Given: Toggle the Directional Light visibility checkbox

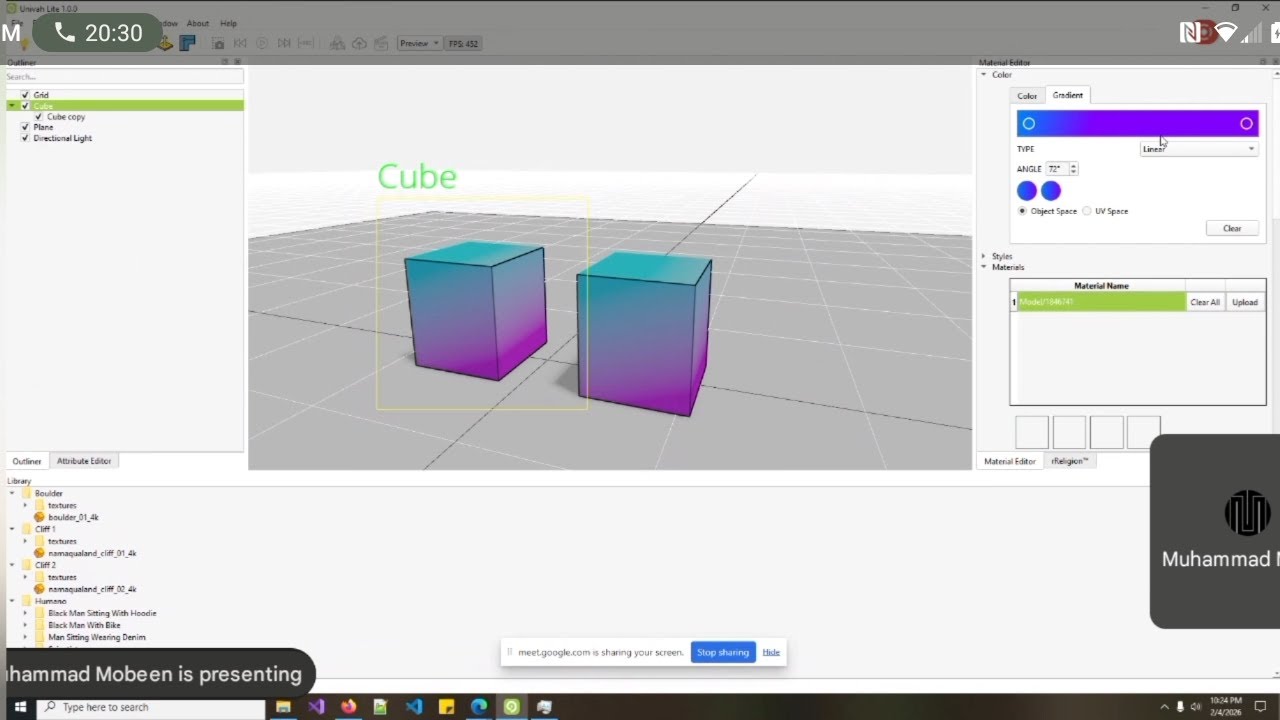Looking at the screenshot, I should (x=25, y=138).
